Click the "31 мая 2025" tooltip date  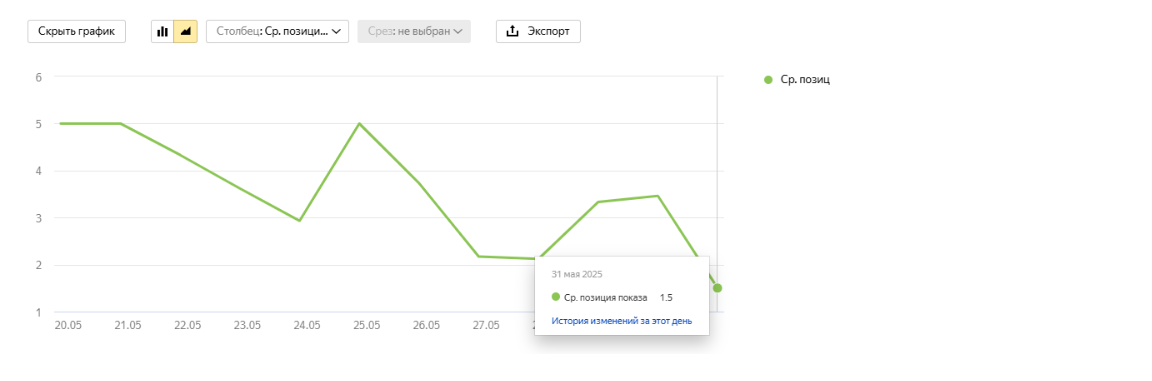point(577,274)
